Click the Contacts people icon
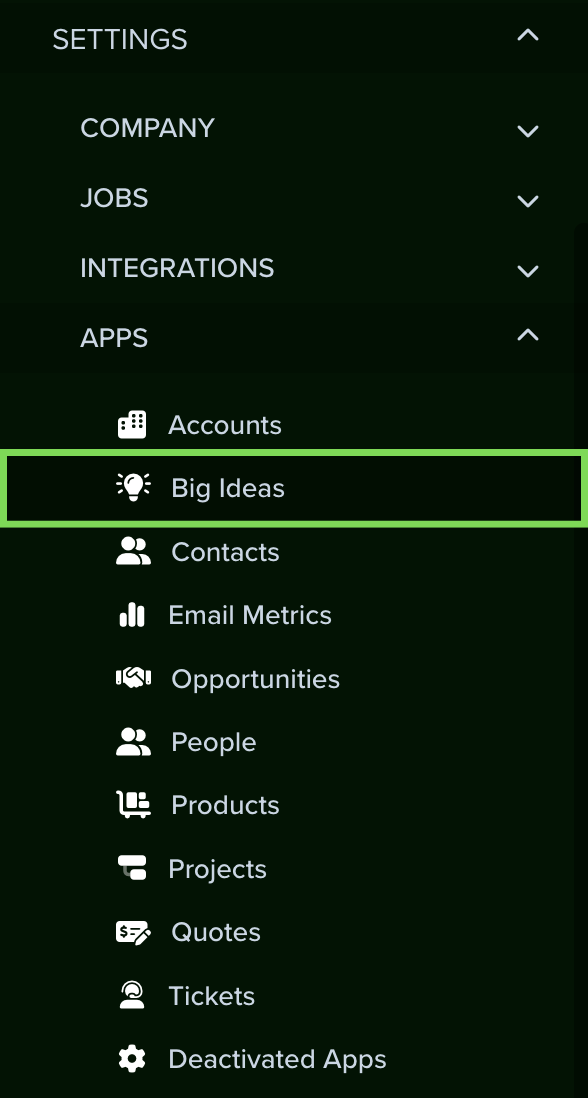 pos(133,551)
